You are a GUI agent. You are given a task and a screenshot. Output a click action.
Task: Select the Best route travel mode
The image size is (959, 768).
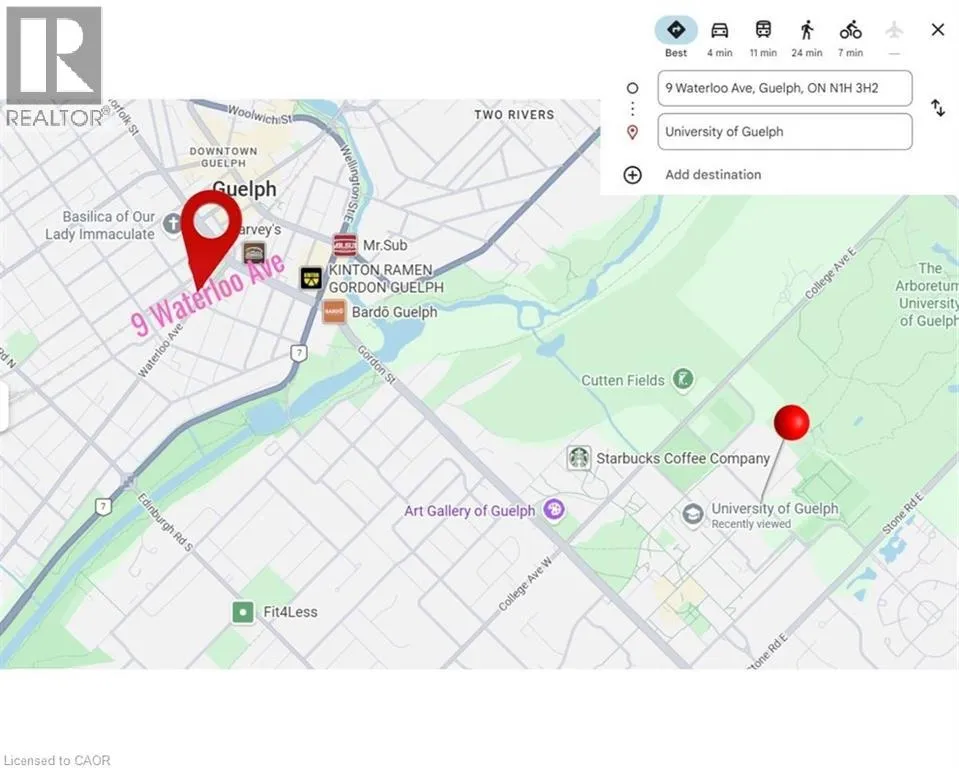[x=676, y=30]
